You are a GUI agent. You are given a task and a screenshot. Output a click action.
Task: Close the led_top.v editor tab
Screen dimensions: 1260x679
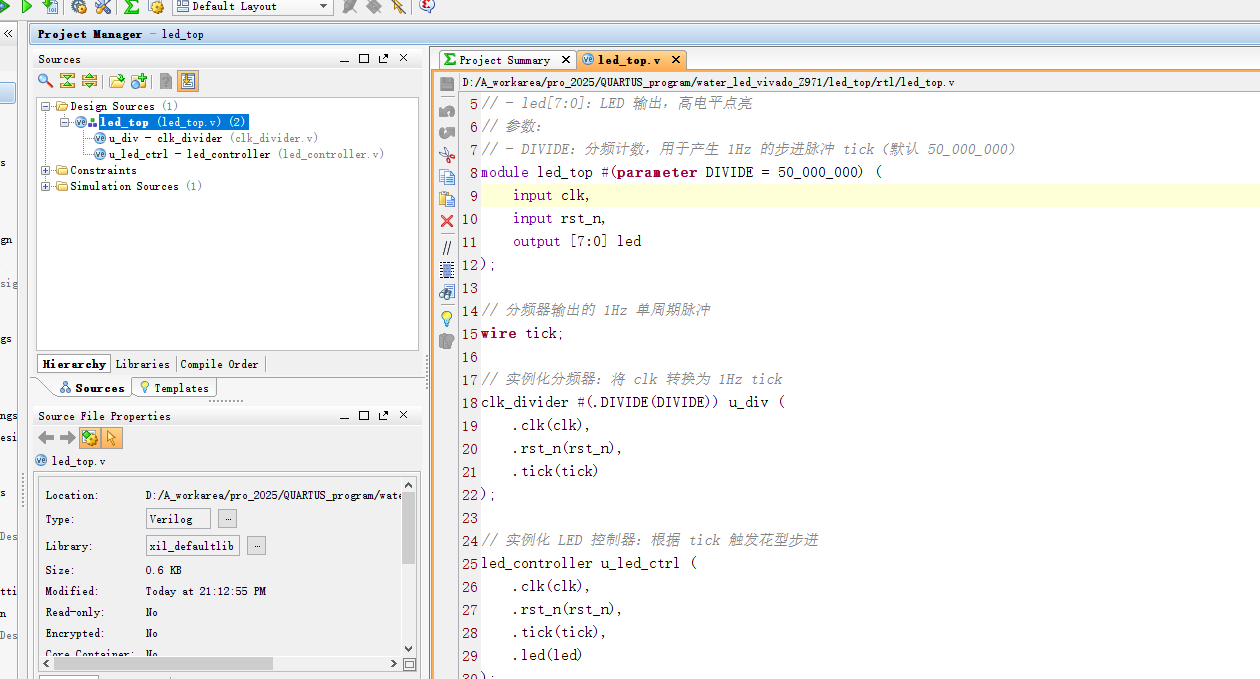point(676,60)
